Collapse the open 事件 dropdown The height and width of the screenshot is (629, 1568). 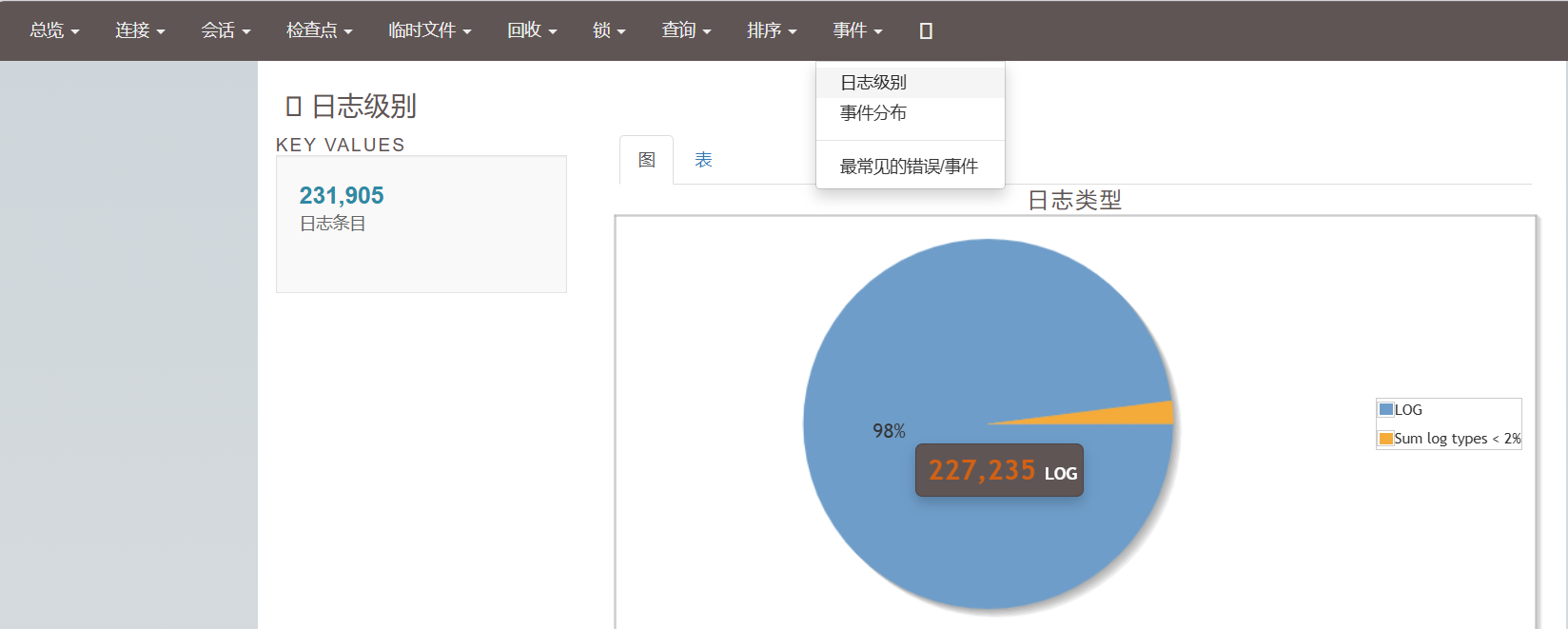tap(857, 30)
